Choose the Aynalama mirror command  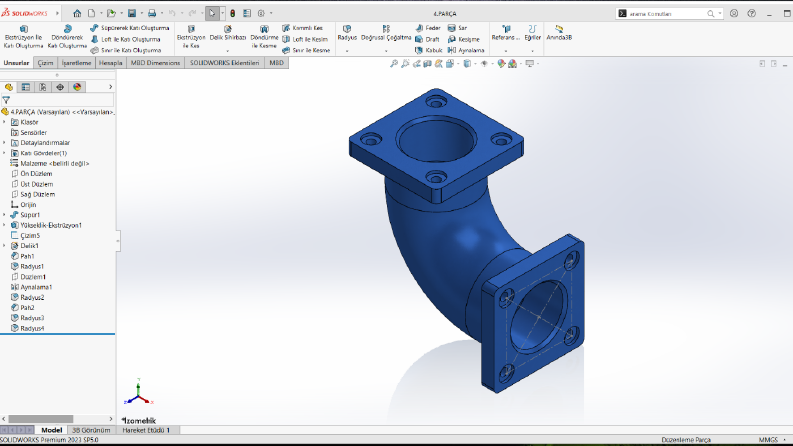pos(466,50)
